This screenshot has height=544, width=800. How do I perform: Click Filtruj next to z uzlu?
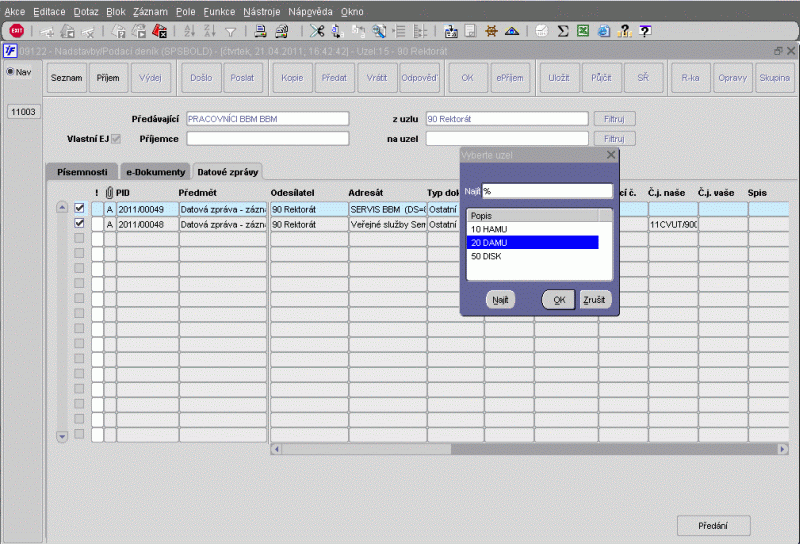(614, 119)
